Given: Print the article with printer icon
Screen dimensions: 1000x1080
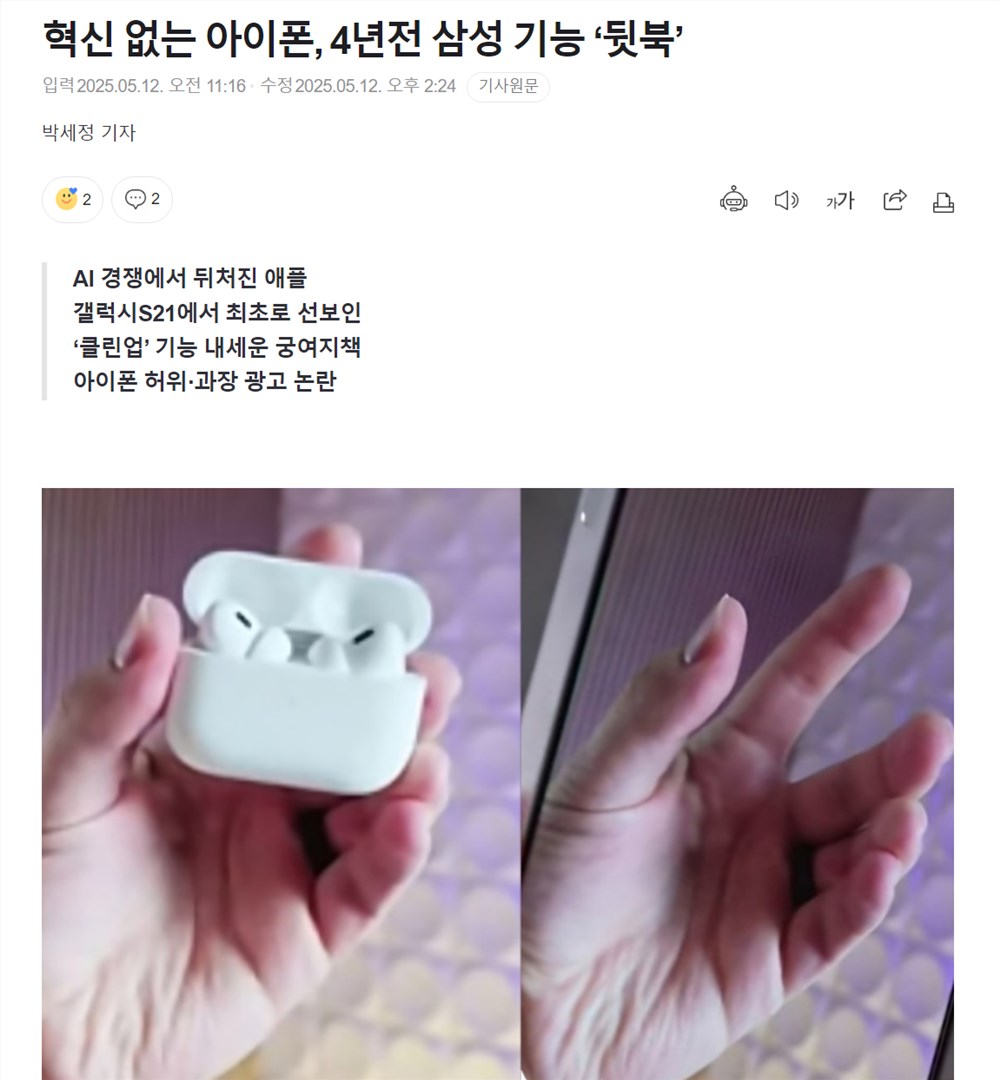Looking at the screenshot, I should [943, 202].
